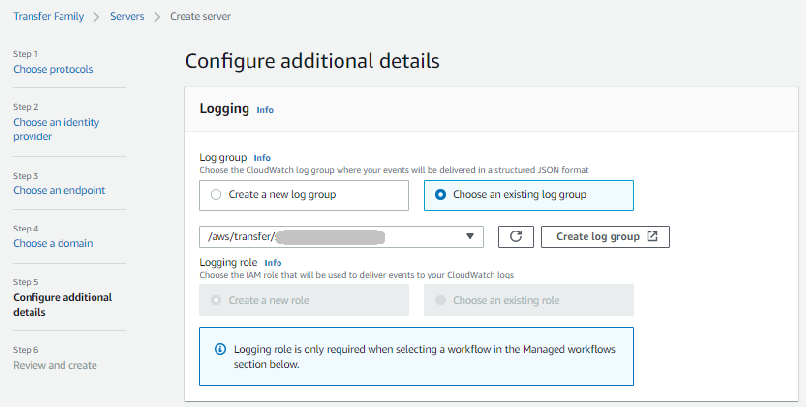Viewport: 806px width, 407px height.
Task: Click the external link icon on Create log group
Action: point(652,237)
